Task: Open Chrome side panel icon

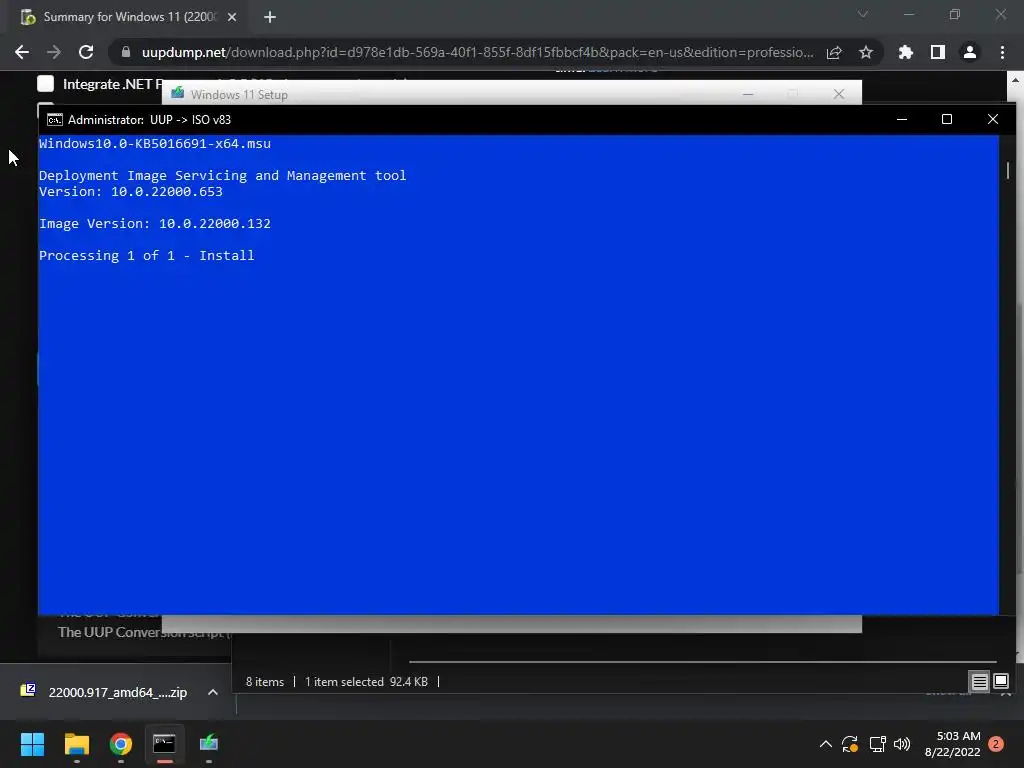Action: (x=938, y=52)
